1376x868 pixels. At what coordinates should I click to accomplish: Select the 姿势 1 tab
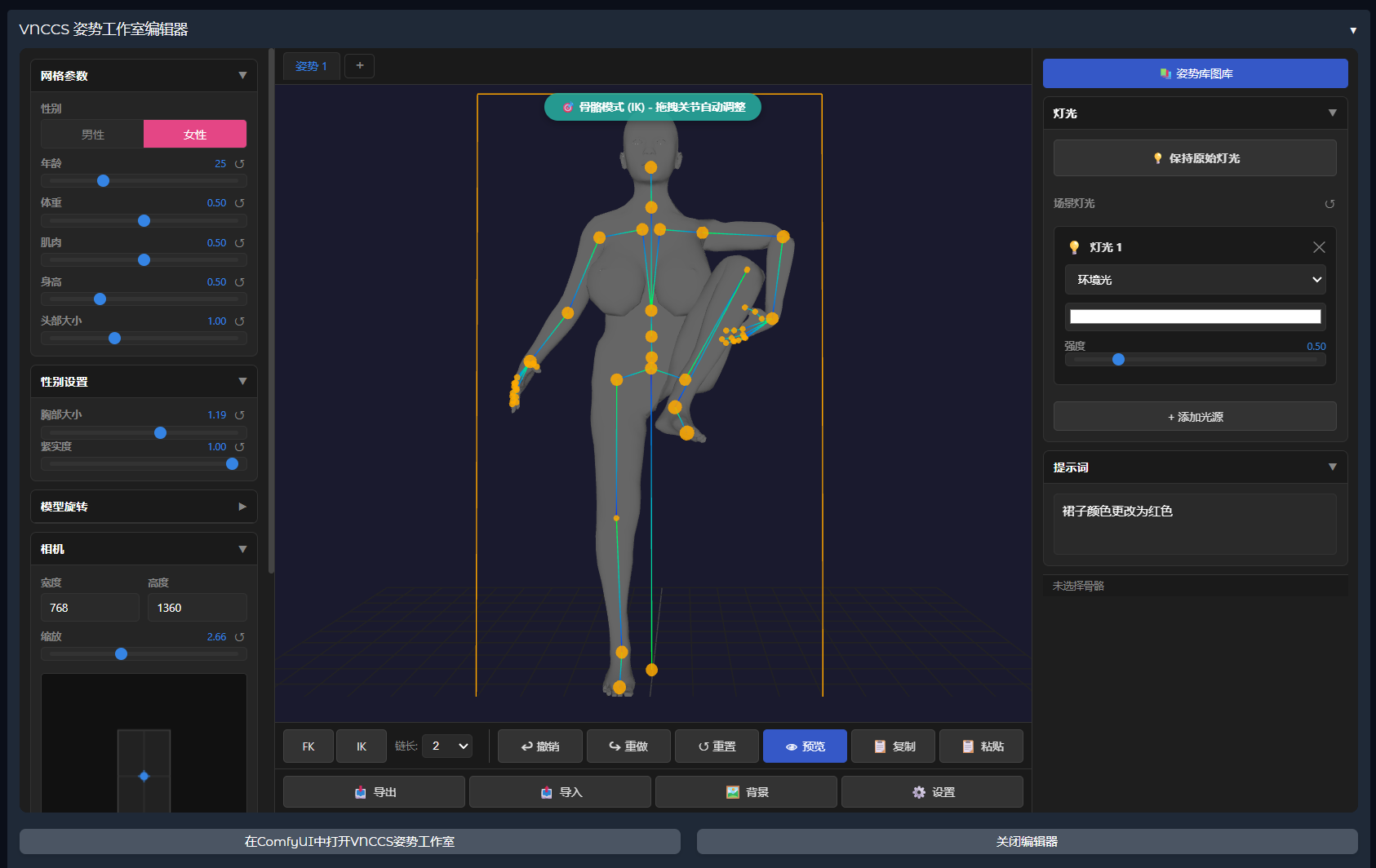(x=311, y=66)
